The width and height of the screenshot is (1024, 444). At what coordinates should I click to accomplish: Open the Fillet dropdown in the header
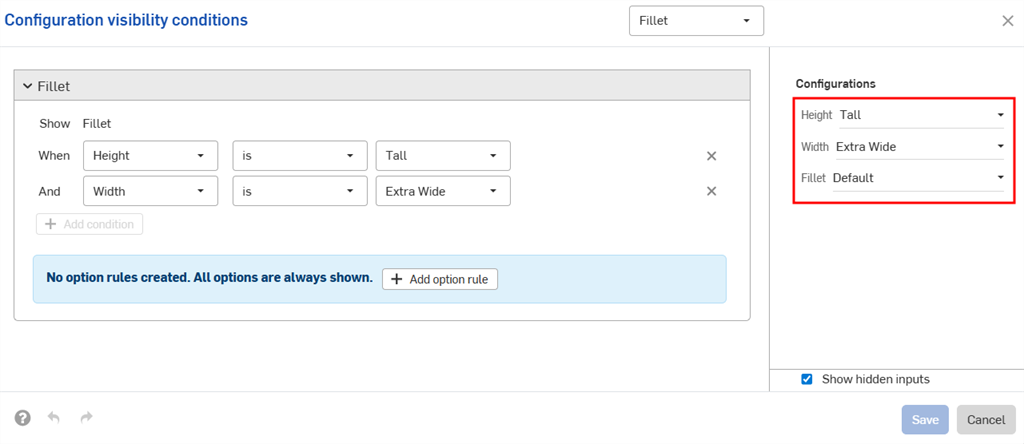696,21
